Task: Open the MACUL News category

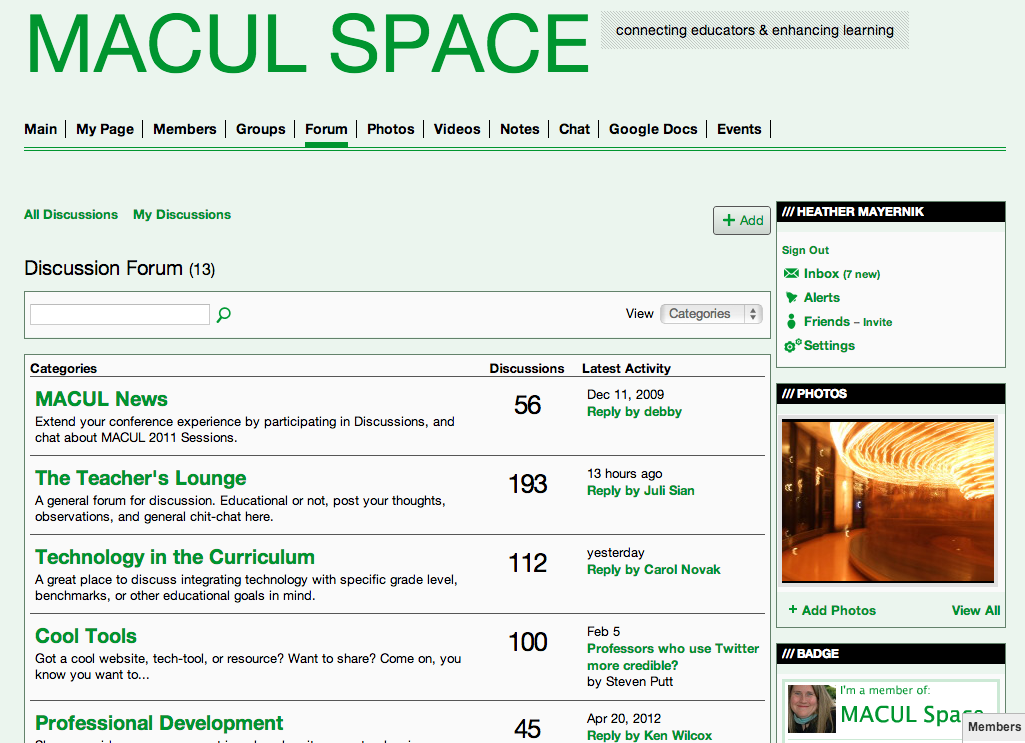Action: (101, 399)
